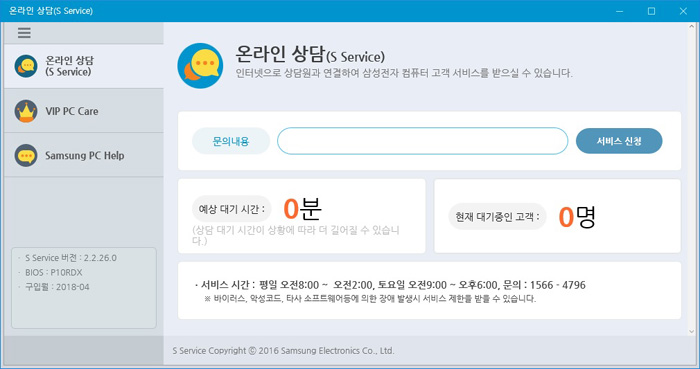
Task: Click BIOS : P10RDX text
Action: pyautogui.click(x=54, y=272)
